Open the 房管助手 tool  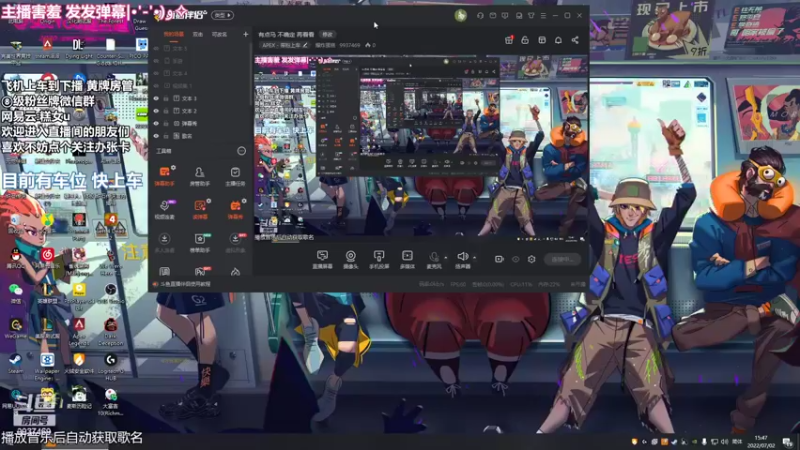pyautogui.click(x=199, y=176)
